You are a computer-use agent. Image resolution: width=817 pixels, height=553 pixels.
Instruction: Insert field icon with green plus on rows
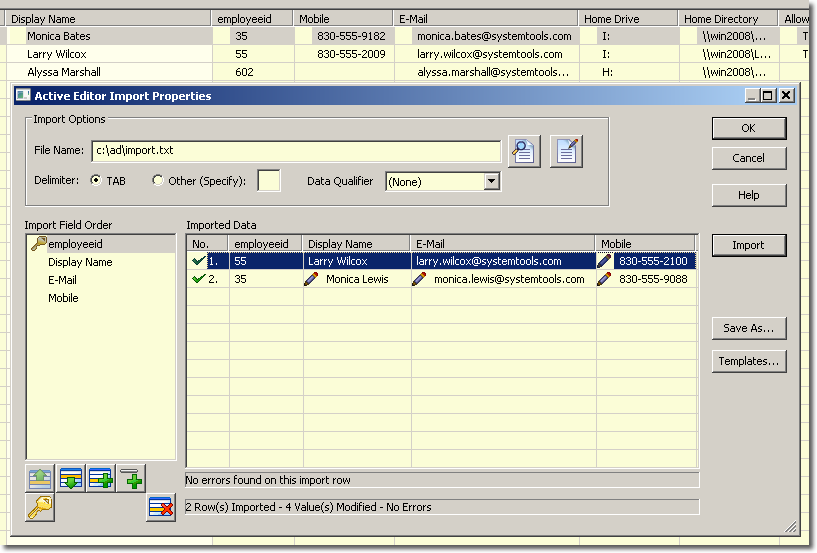pos(101,478)
